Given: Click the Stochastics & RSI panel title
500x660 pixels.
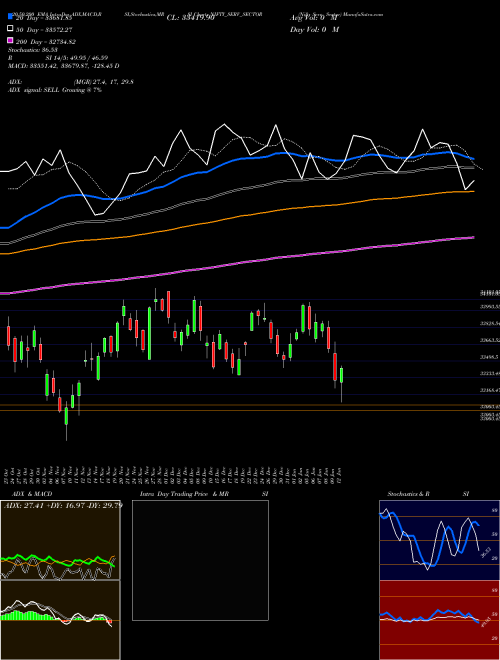Looking at the screenshot, I should 428,494.
